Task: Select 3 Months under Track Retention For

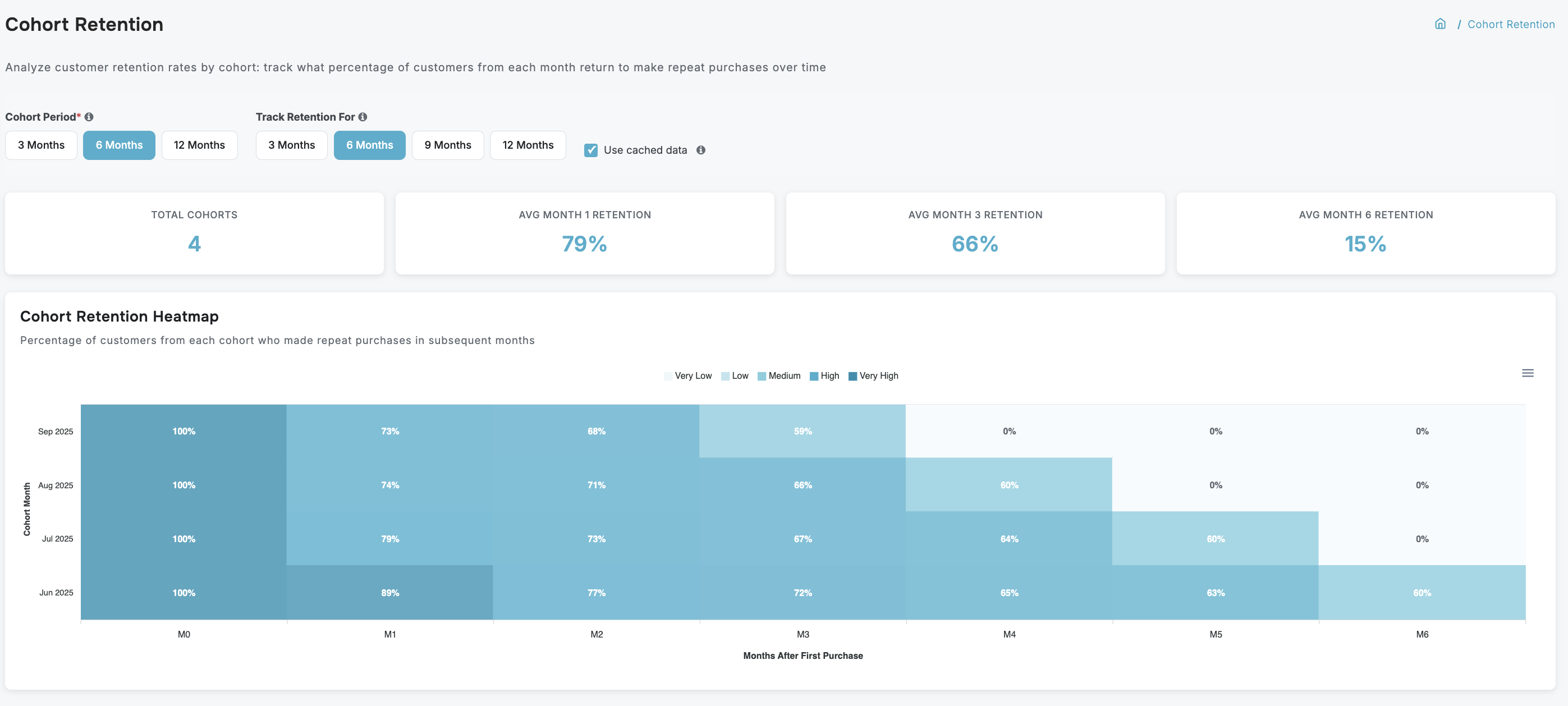Action: [292, 145]
